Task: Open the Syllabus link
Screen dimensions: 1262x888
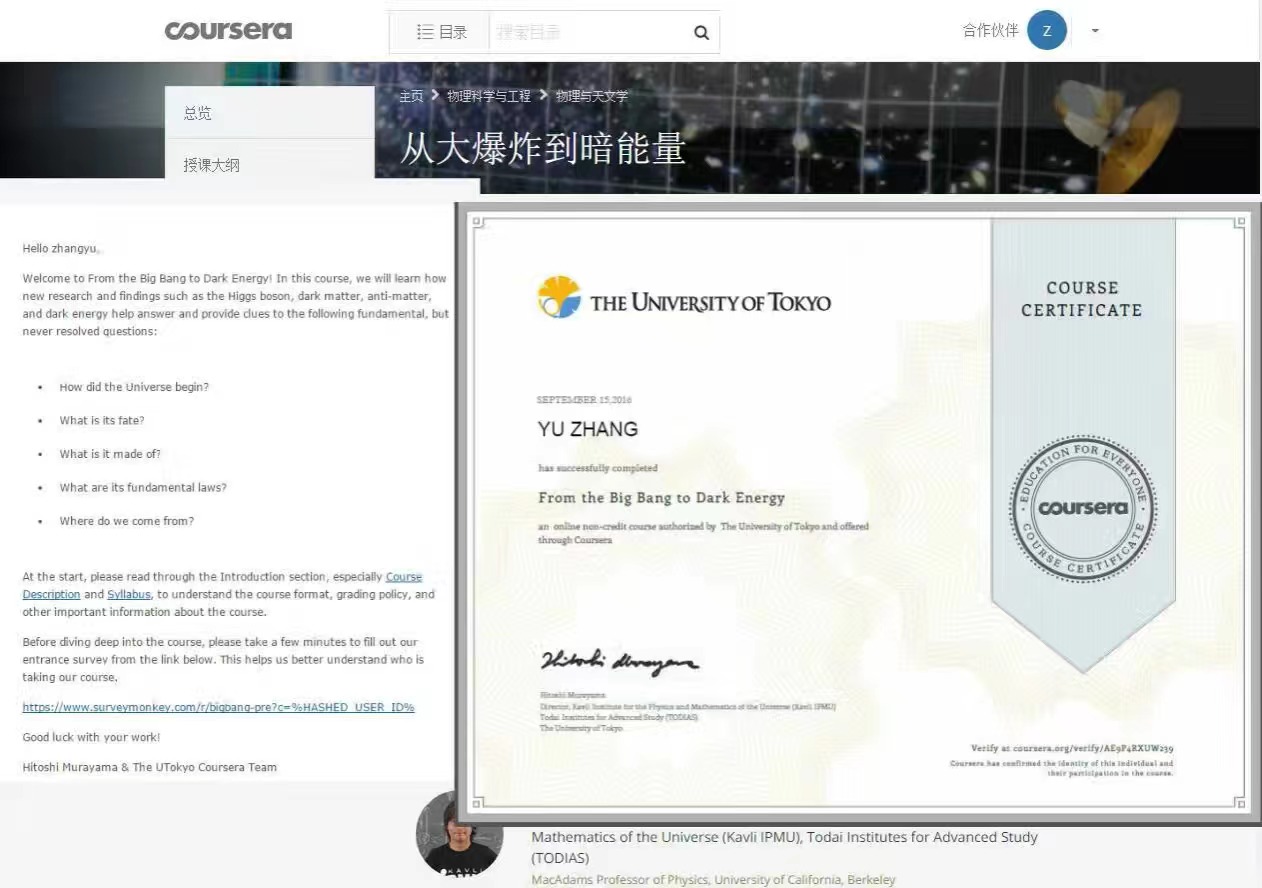Action: pyautogui.click(x=129, y=594)
